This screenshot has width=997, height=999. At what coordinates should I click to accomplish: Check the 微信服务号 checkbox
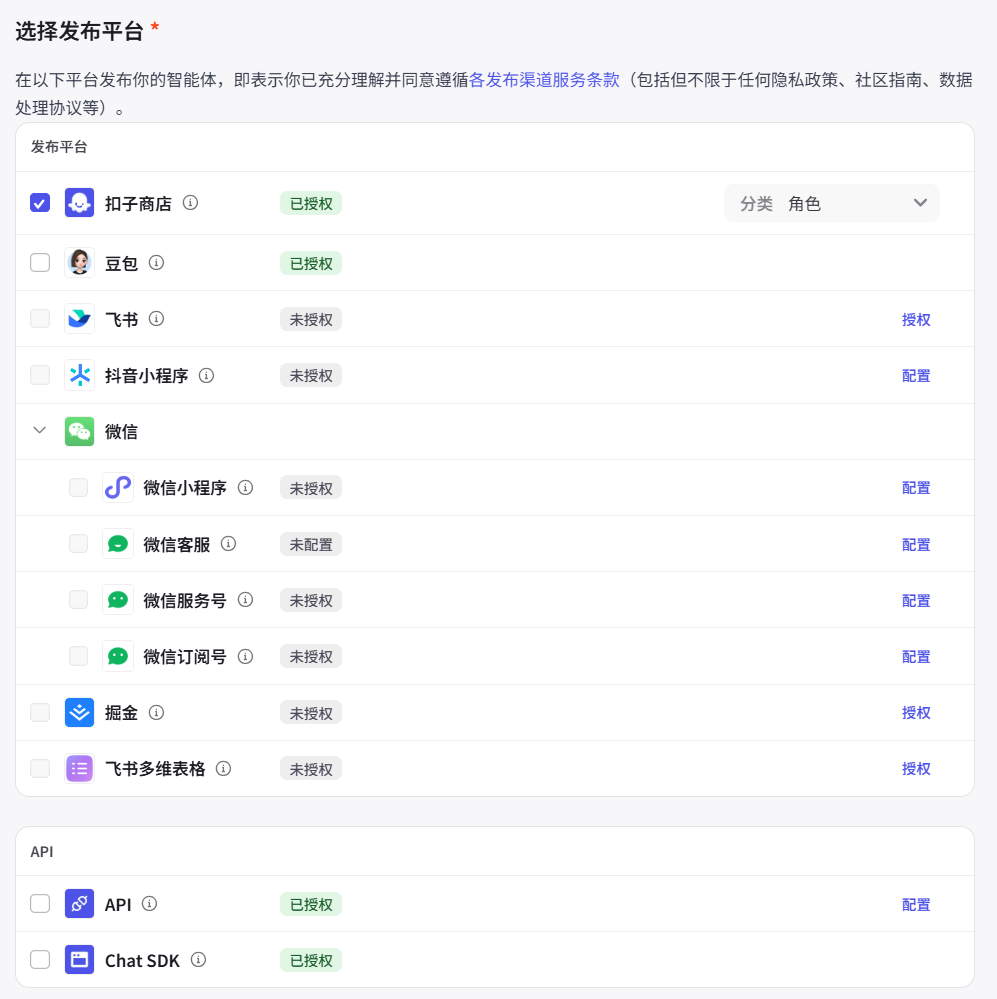click(x=78, y=600)
